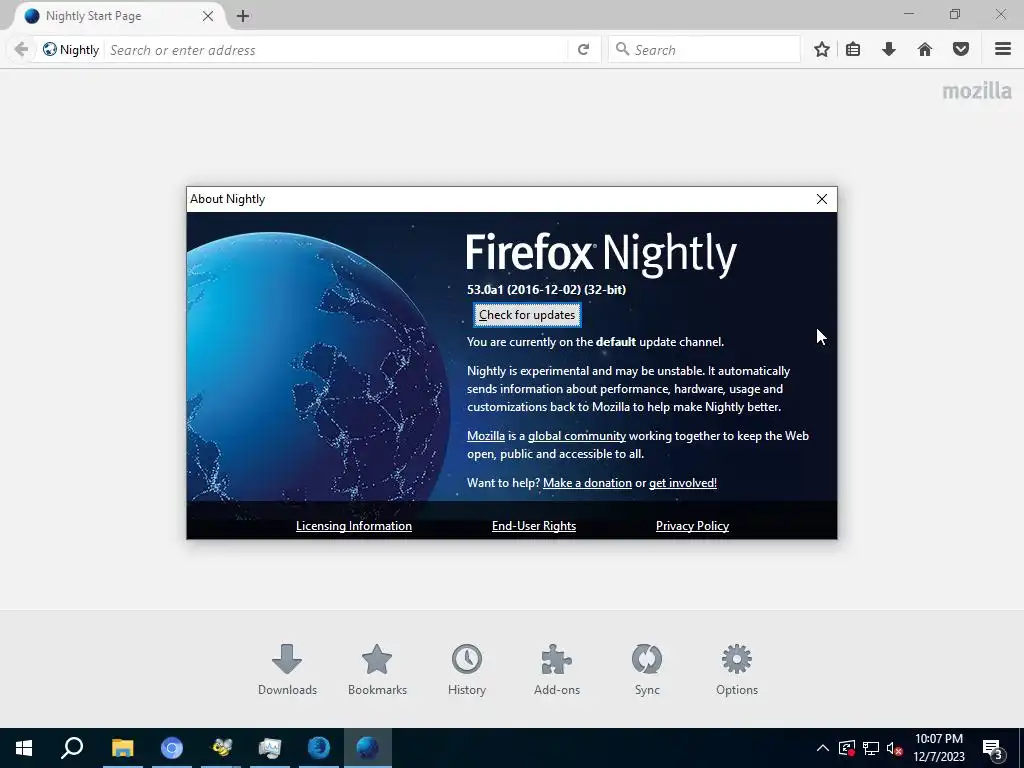The width and height of the screenshot is (1024, 768).
Task: Go to the home page icon
Action: [925, 49]
